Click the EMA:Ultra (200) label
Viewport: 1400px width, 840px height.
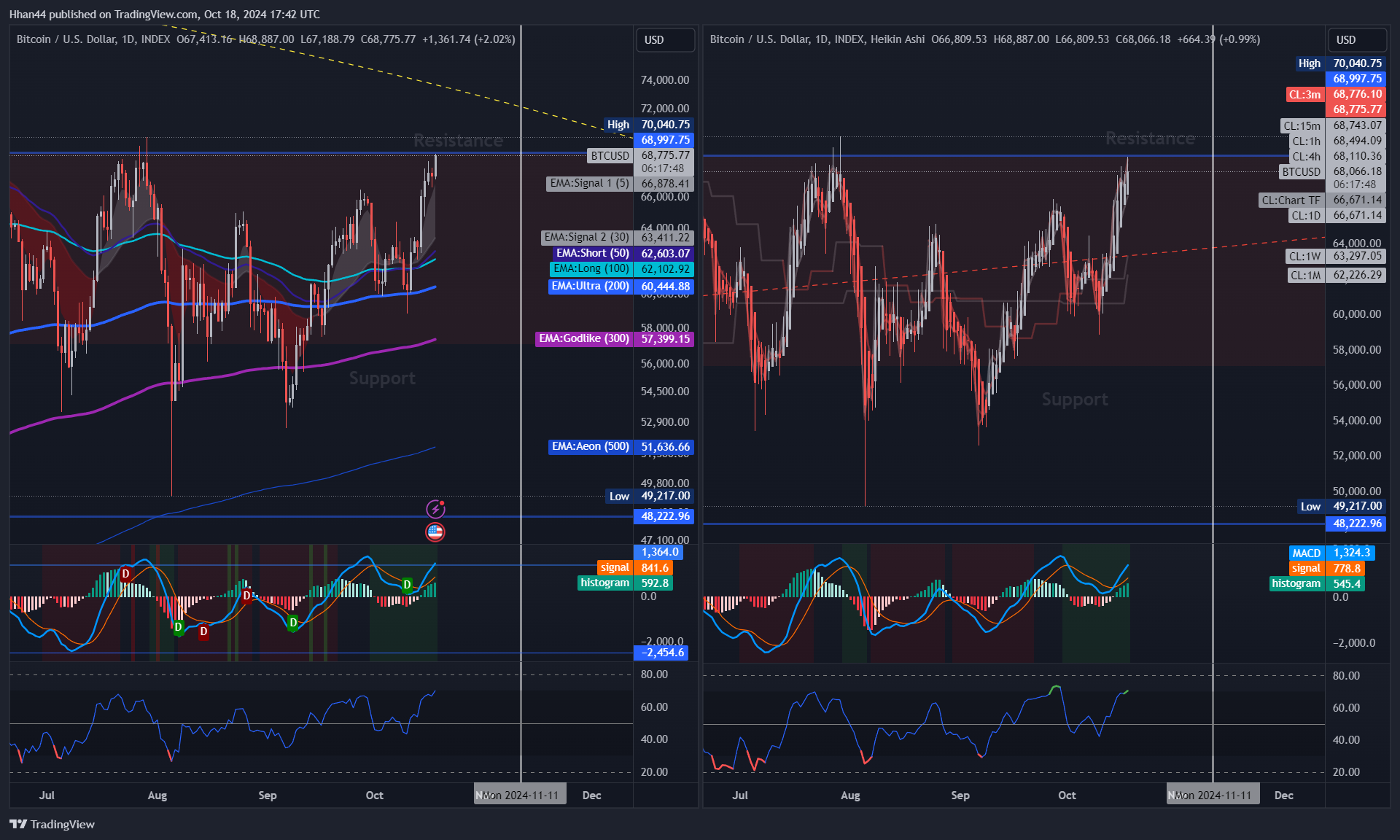pos(621,287)
